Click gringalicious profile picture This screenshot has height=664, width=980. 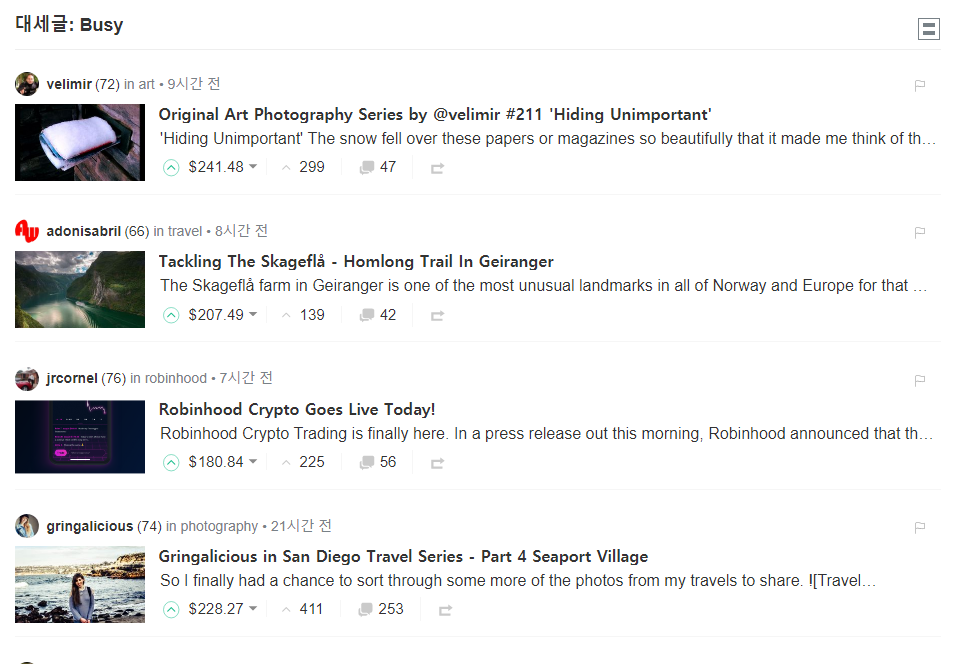click(x=27, y=526)
